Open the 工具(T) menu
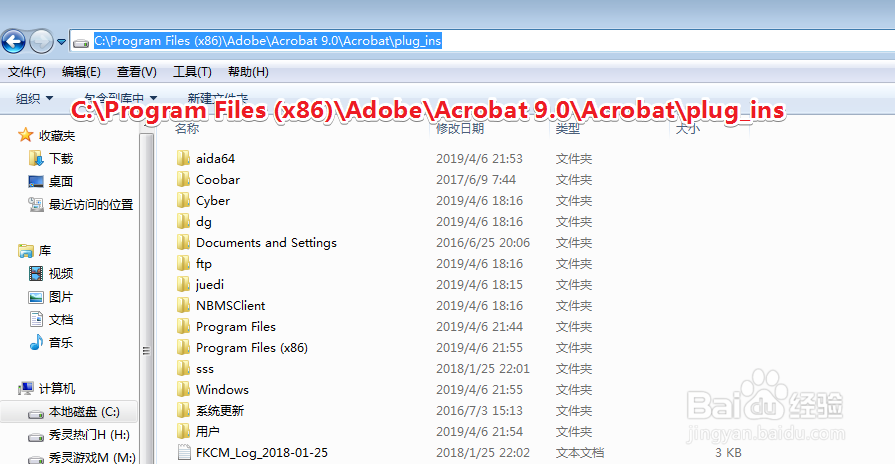895x464 pixels. pos(192,72)
